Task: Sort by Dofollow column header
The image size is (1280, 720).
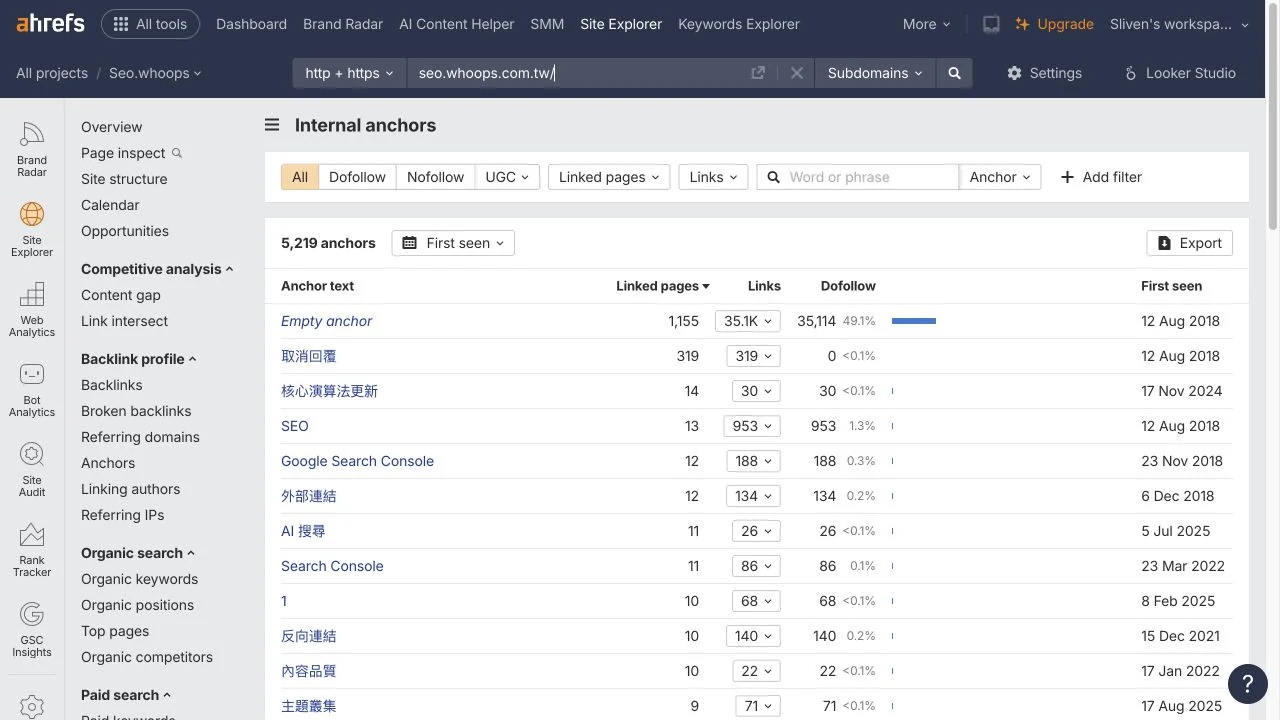Action: coord(848,286)
